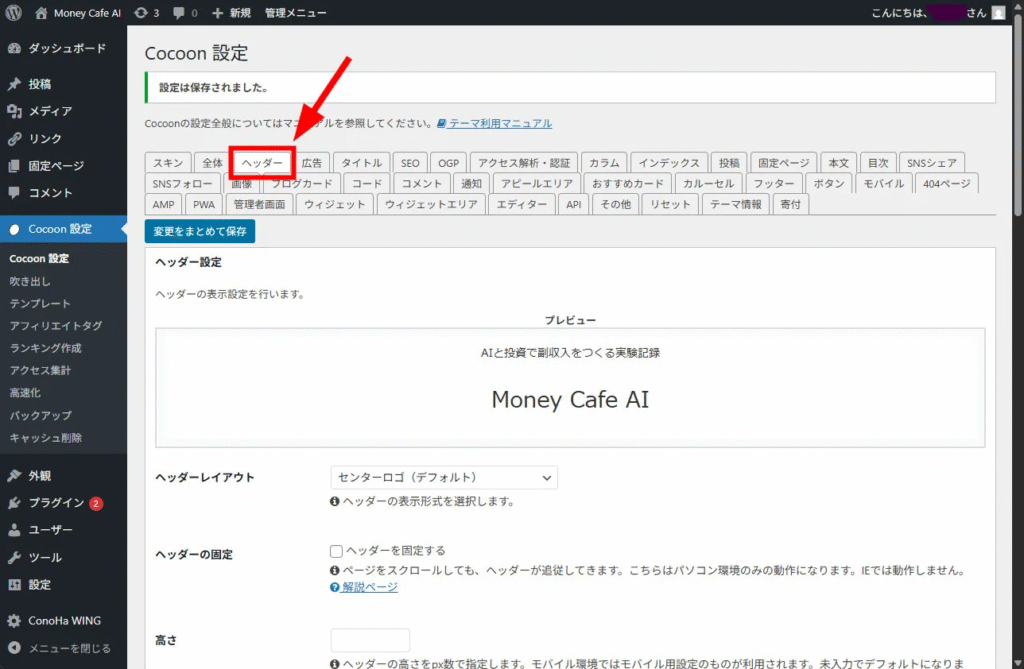The width and height of the screenshot is (1024, 669).
Task: Click the Cocoon 設定 circle icon
Action: click(14, 229)
